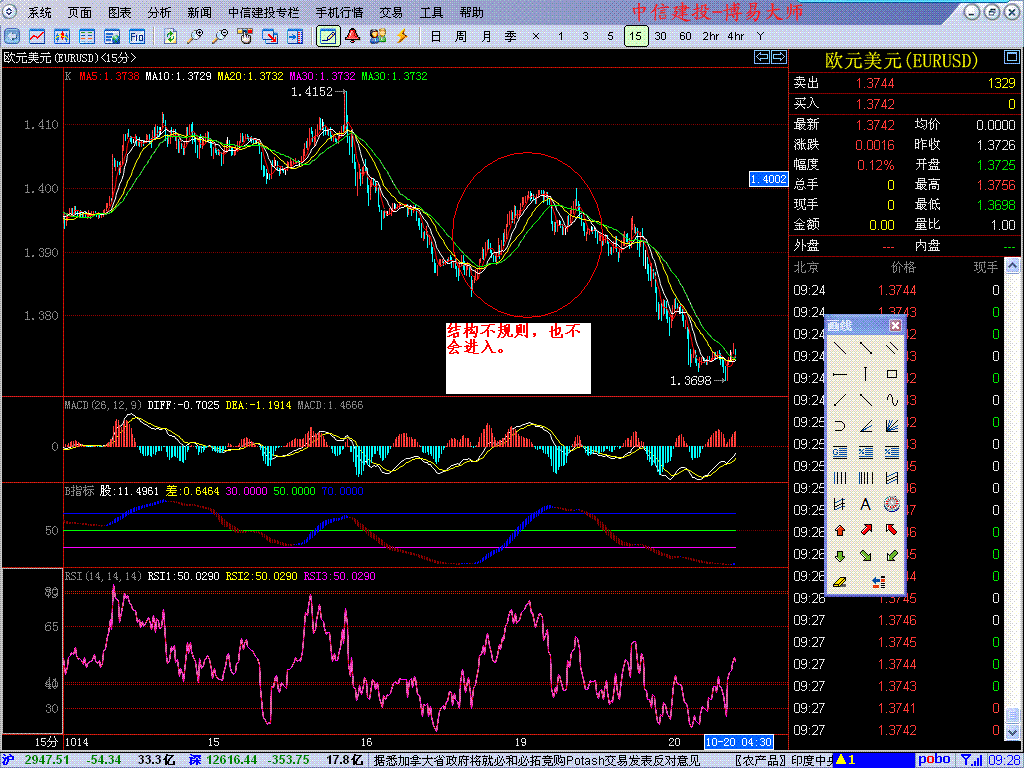The width and height of the screenshot is (1024, 768).
Task: Click the left arrow at chart title corner
Action: click(x=762, y=57)
